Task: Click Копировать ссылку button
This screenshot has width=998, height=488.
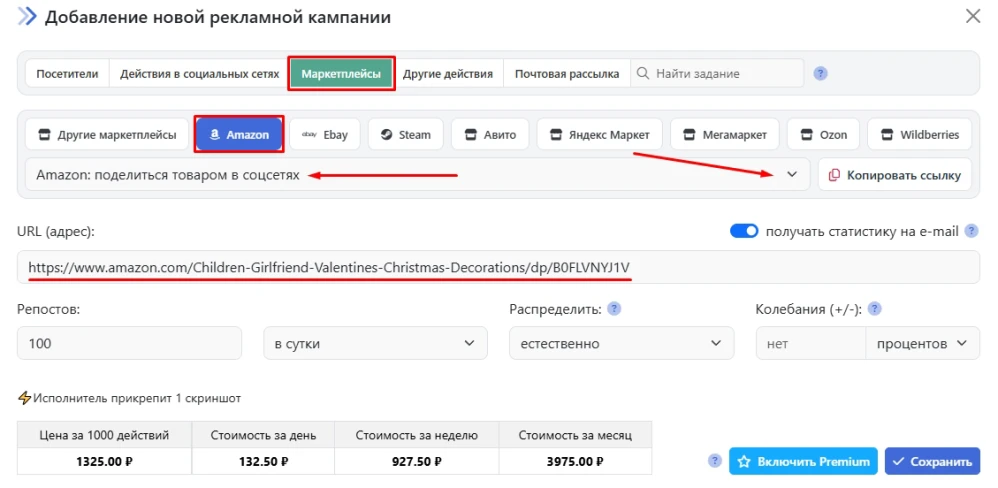Action: tap(895, 175)
